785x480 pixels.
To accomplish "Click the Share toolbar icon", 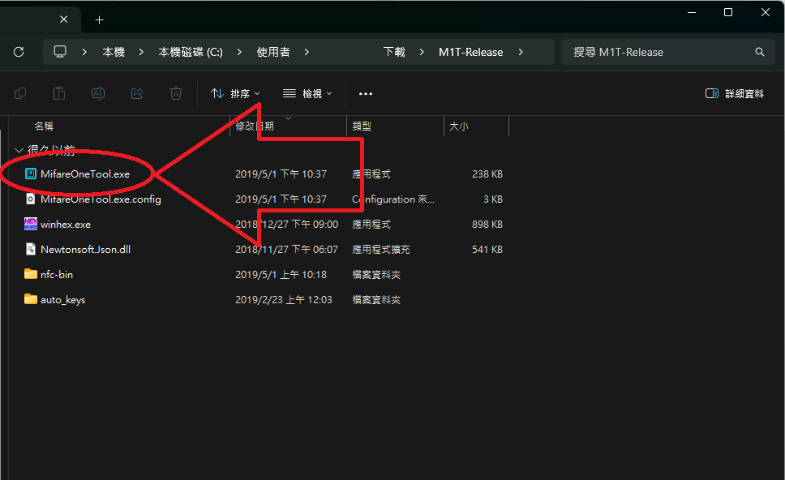I will tap(137, 94).
